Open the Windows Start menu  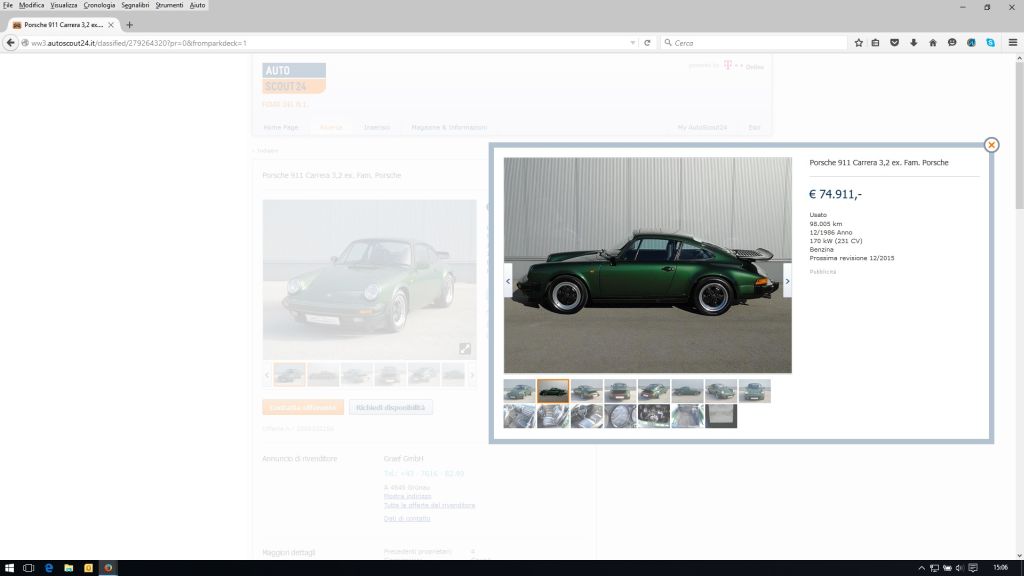tap(9, 568)
